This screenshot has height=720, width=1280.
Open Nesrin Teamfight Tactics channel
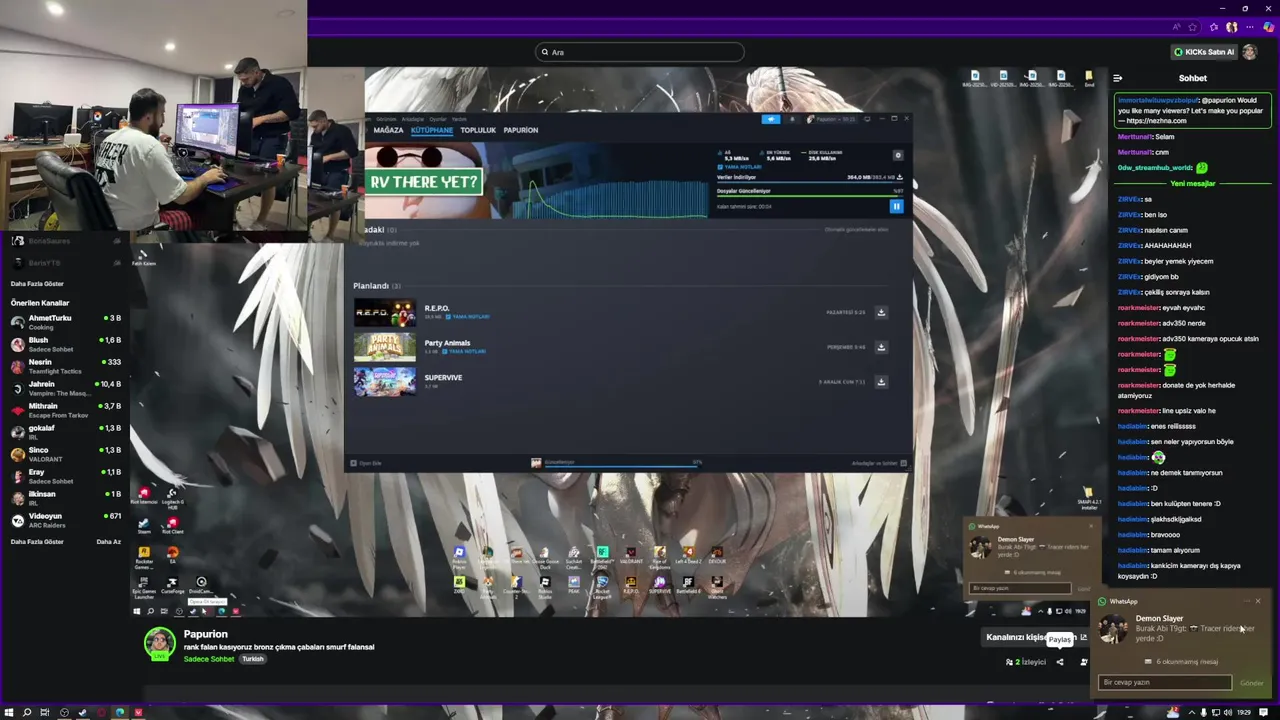click(64, 366)
